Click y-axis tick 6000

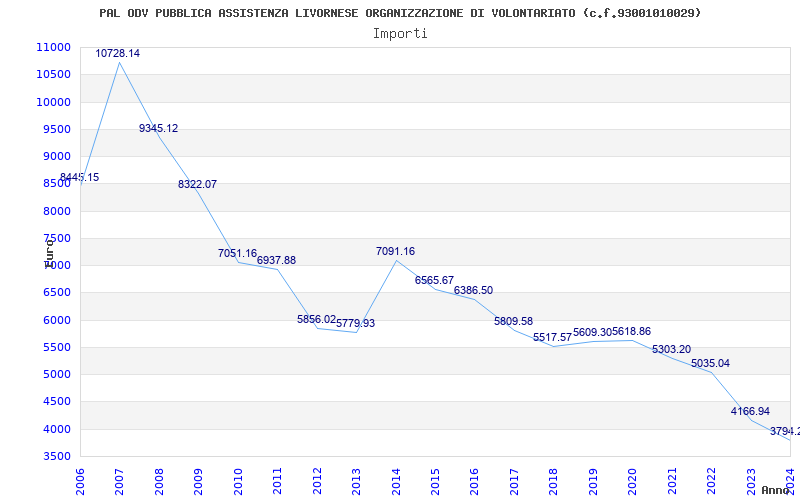tap(56, 320)
